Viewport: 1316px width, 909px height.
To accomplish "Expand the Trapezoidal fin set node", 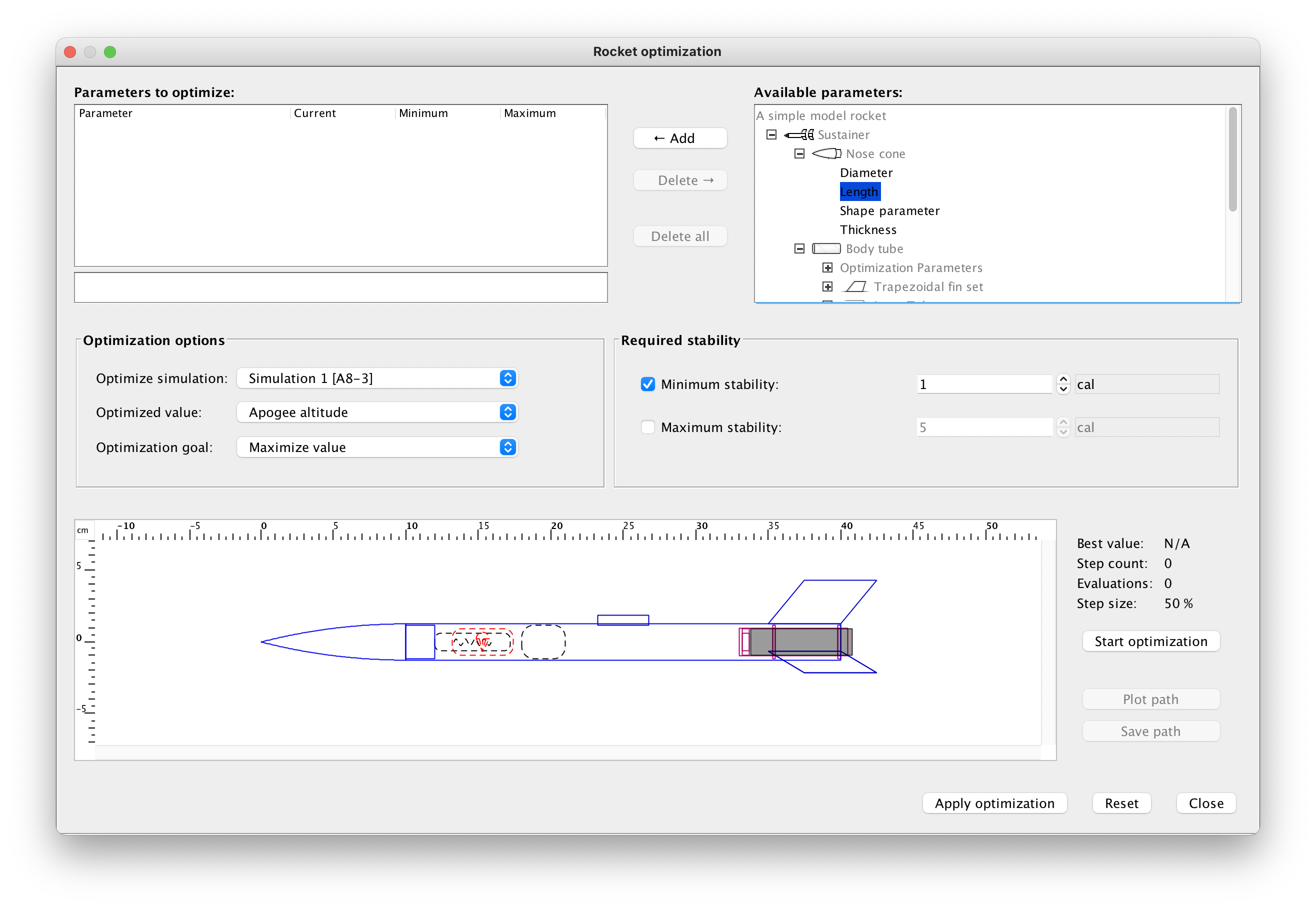I will tap(827, 286).
